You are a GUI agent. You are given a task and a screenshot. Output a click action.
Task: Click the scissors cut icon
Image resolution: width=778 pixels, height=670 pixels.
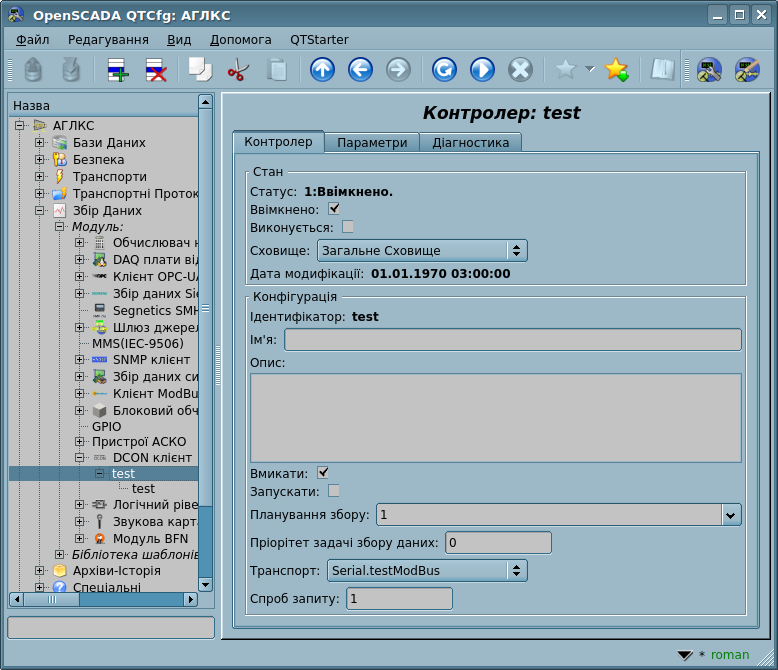pyautogui.click(x=238, y=70)
